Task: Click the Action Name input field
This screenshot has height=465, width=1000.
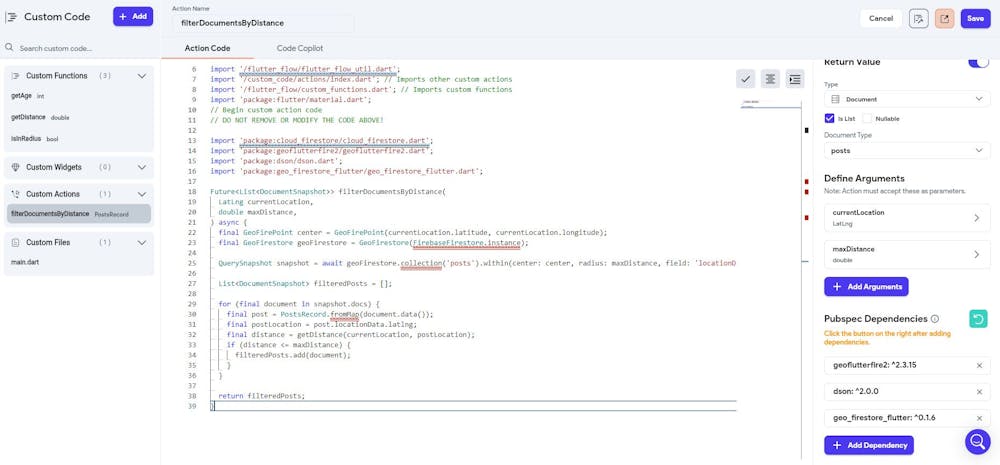Action: pos(263,23)
